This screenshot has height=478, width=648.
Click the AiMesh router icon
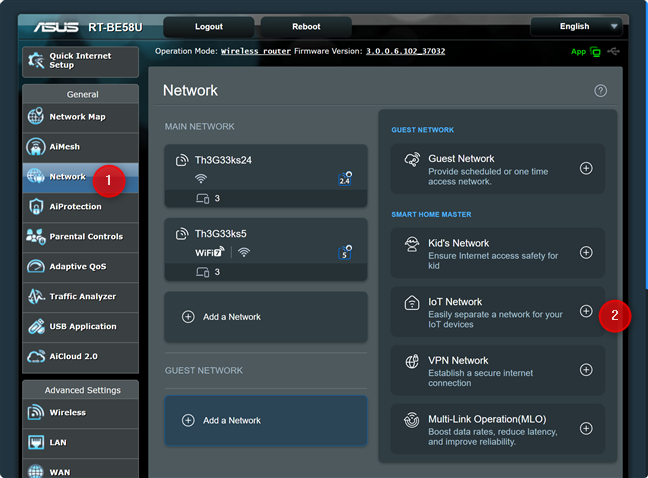(36, 147)
